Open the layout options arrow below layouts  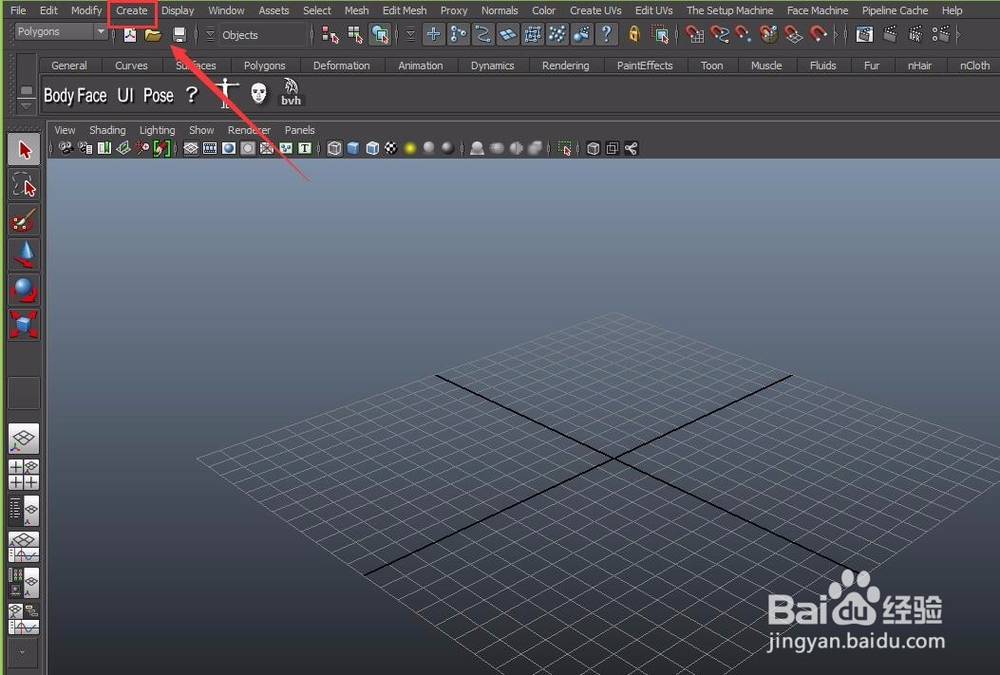(x=23, y=653)
